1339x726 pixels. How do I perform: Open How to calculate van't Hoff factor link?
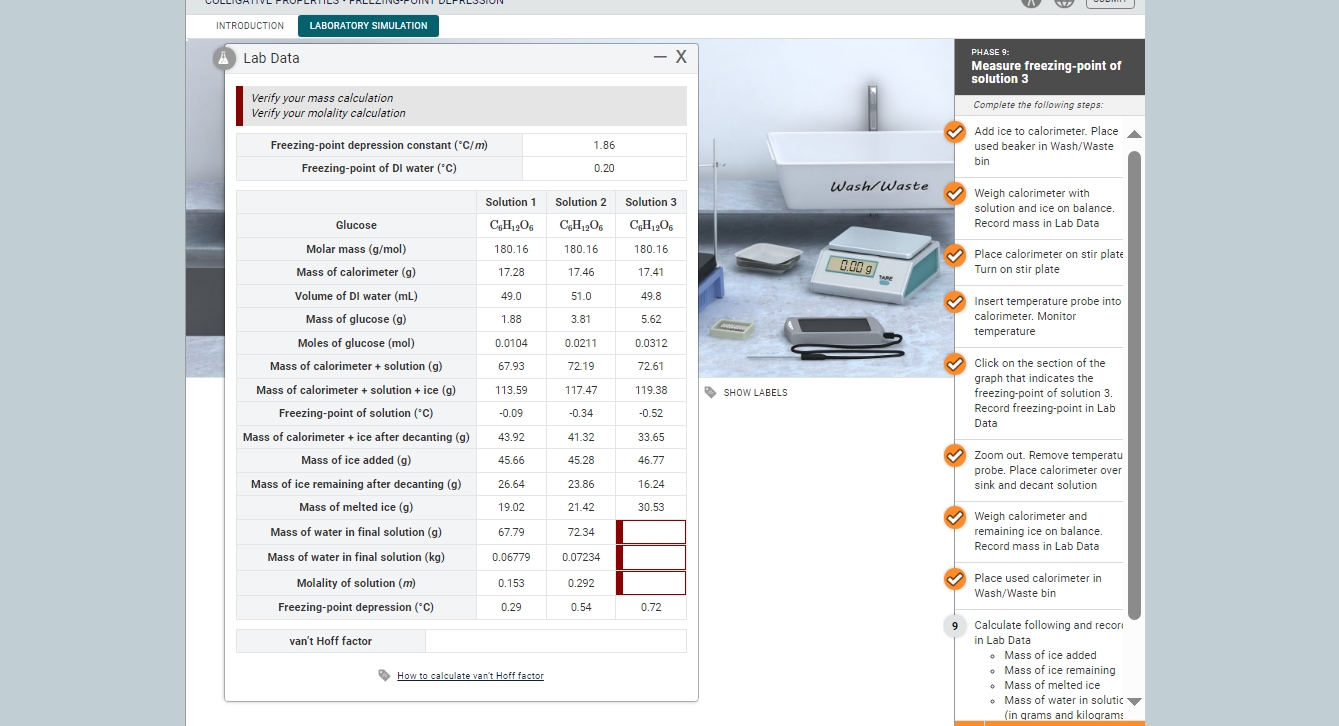click(x=470, y=675)
